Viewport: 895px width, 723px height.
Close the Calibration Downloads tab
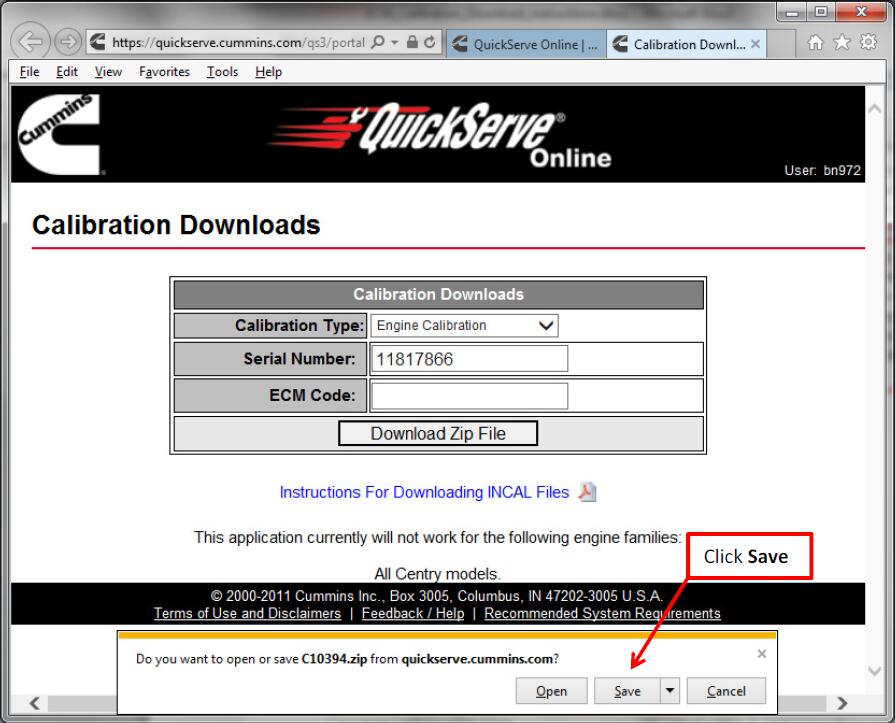(755, 44)
